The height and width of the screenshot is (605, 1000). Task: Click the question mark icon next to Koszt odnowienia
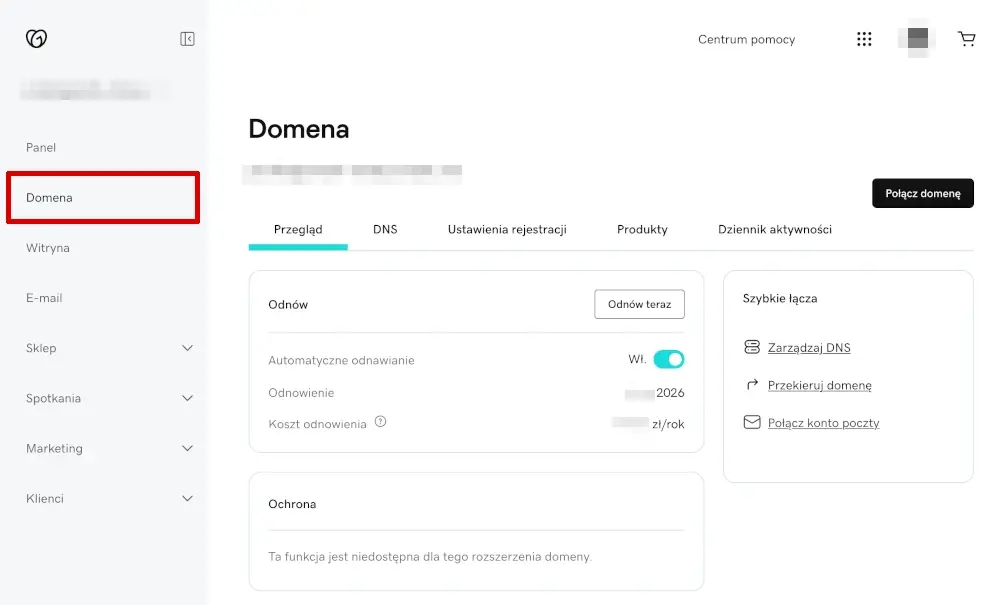(380, 423)
